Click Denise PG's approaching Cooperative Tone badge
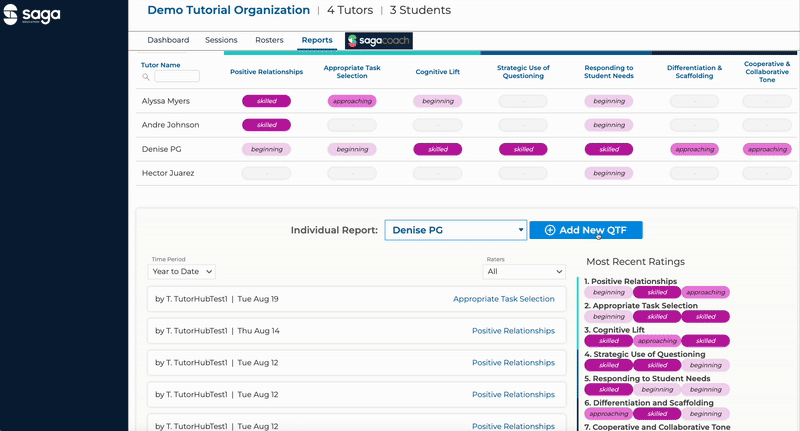The height and width of the screenshot is (431, 800). tap(767, 149)
